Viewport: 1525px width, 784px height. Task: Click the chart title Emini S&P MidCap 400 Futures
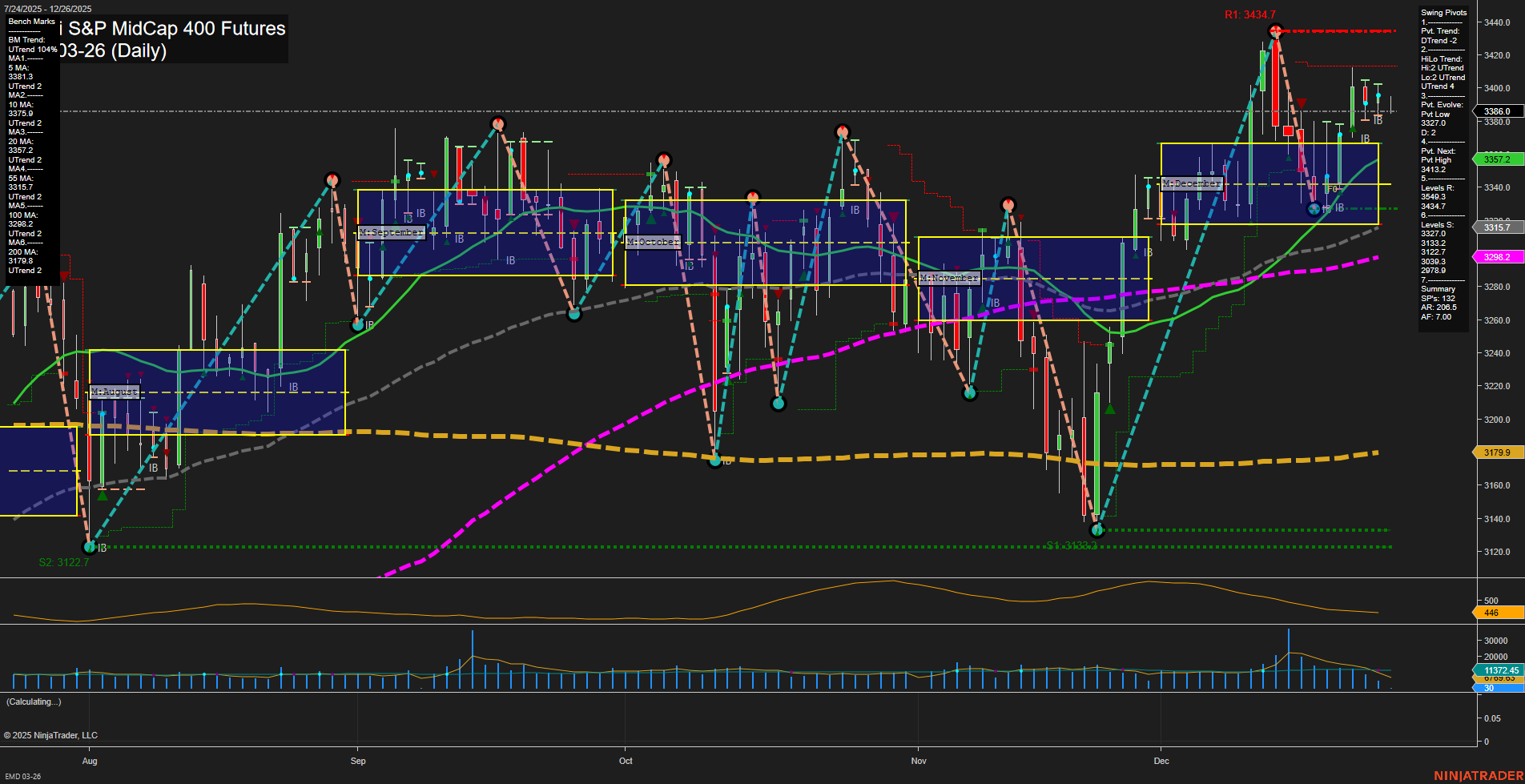pos(172,28)
